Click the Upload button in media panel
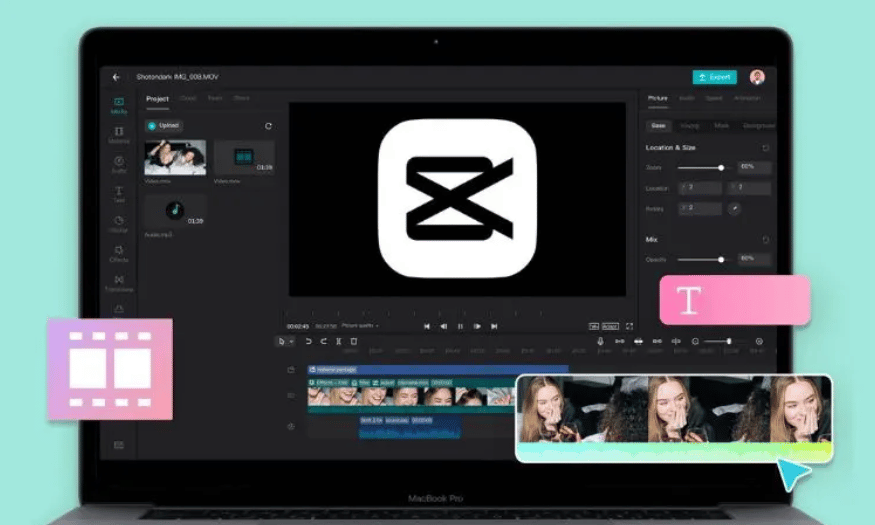The image size is (875, 525). pyautogui.click(x=164, y=126)
